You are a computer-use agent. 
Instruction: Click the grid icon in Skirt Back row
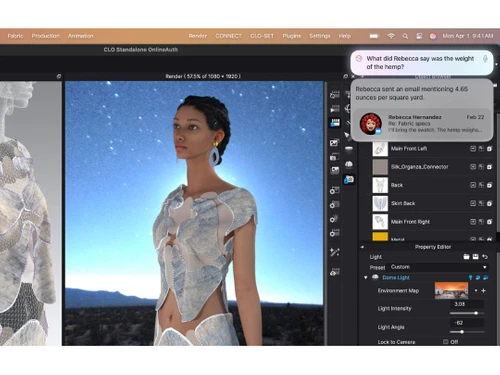(481, 203)
